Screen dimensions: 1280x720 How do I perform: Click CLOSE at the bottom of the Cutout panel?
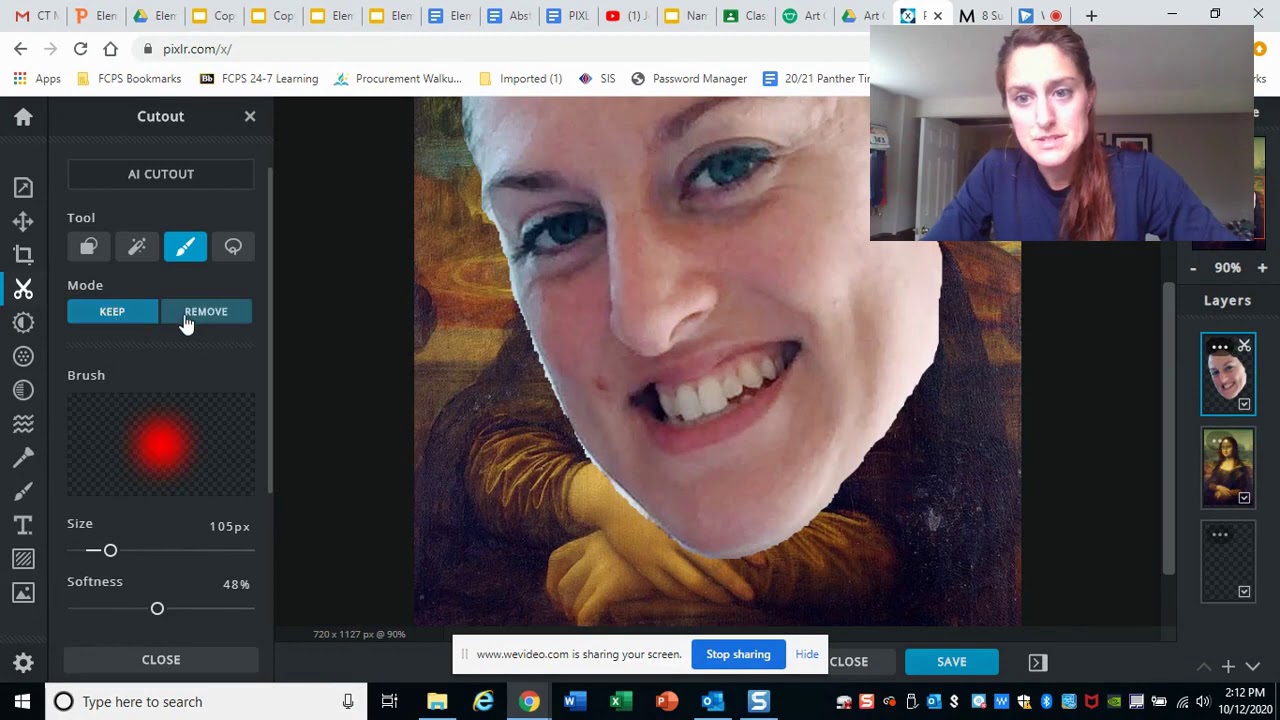[x=161, y=660]
